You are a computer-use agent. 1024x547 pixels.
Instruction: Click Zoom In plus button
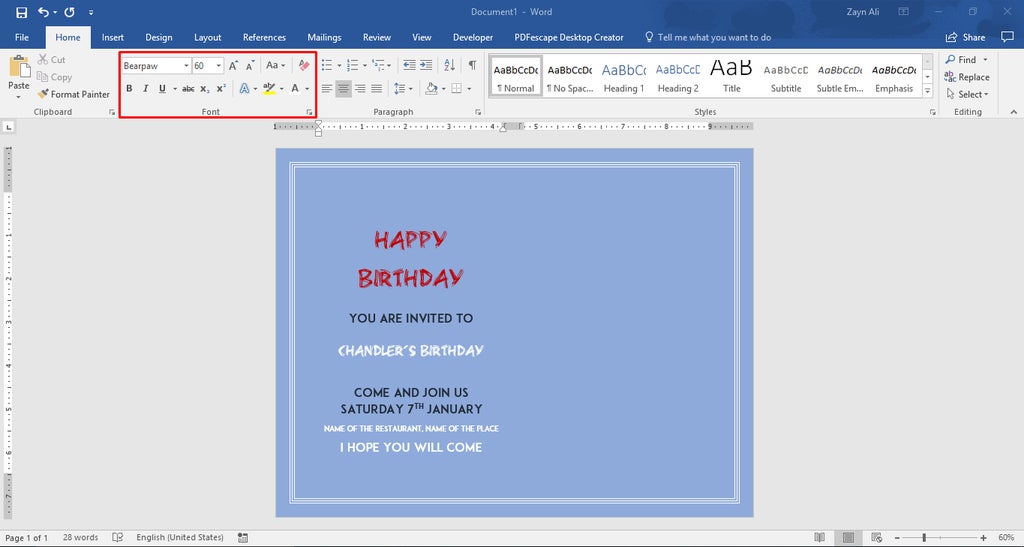pos(983,537)
